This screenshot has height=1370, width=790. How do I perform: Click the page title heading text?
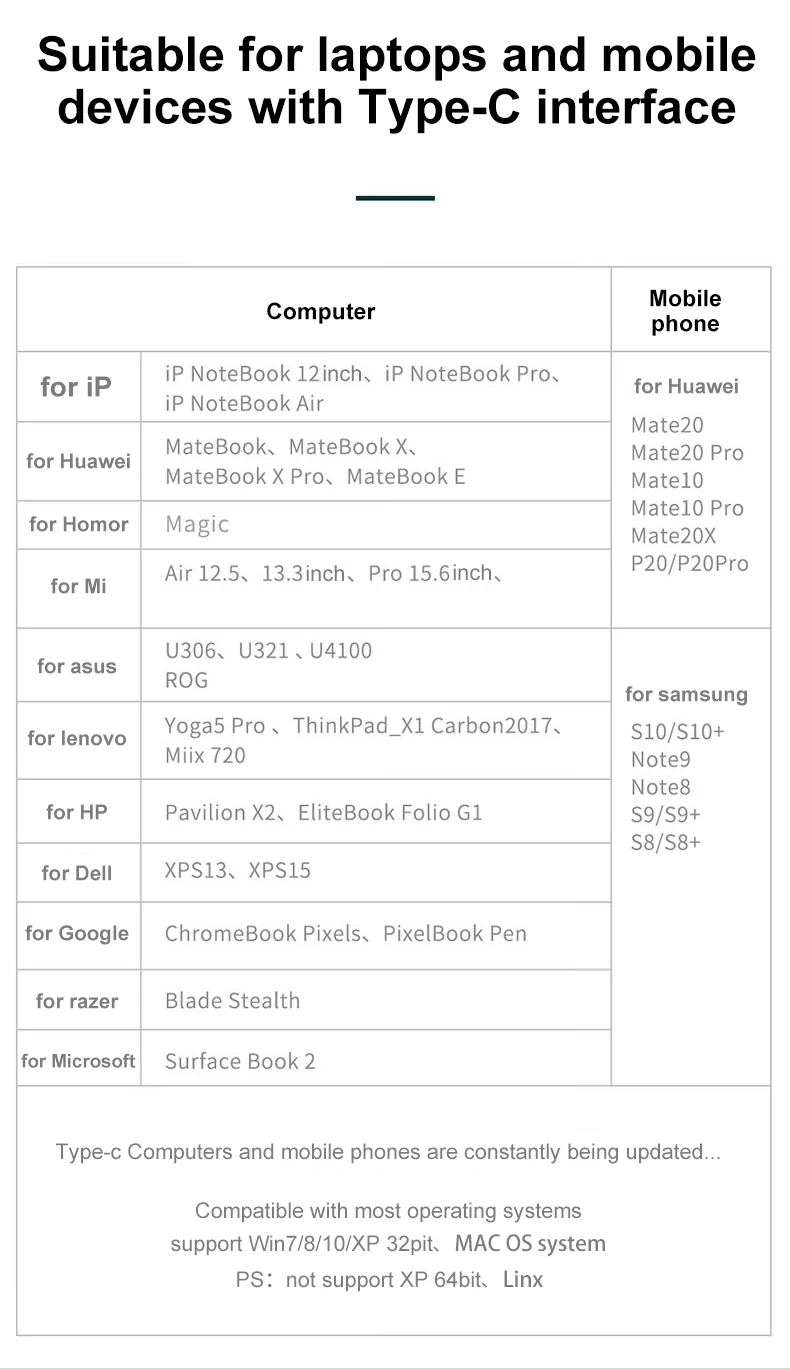[x=397, y=81]
